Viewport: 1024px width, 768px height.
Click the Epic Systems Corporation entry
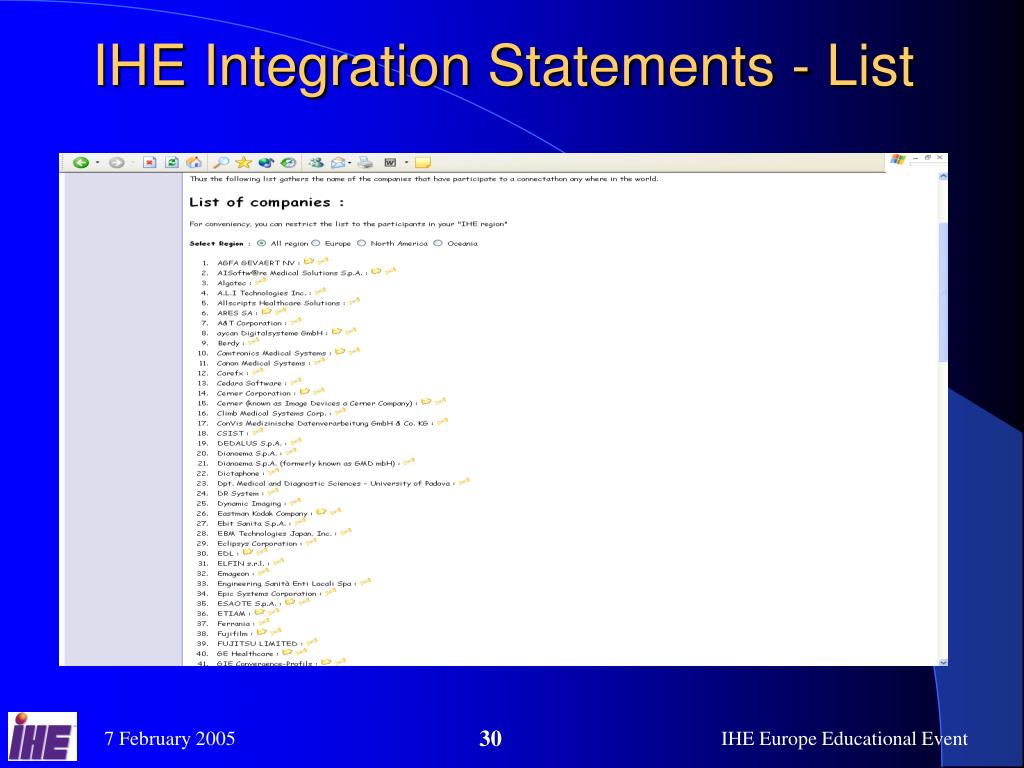click(267, 594)
